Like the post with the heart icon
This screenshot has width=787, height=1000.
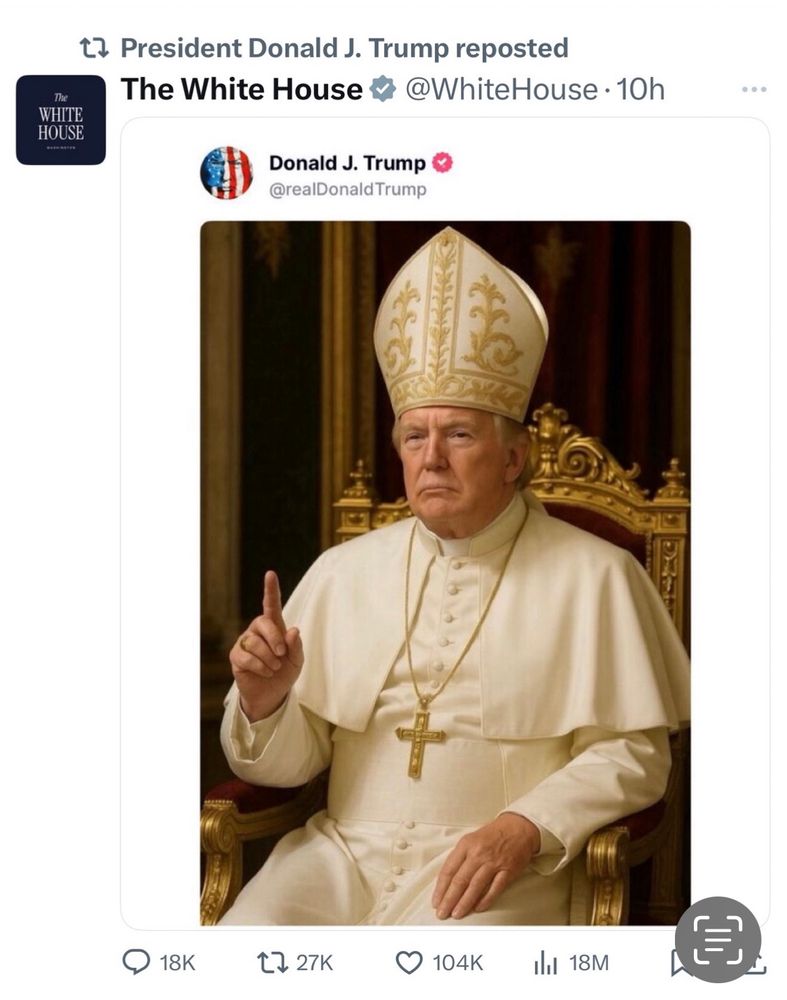coord(409,962)
